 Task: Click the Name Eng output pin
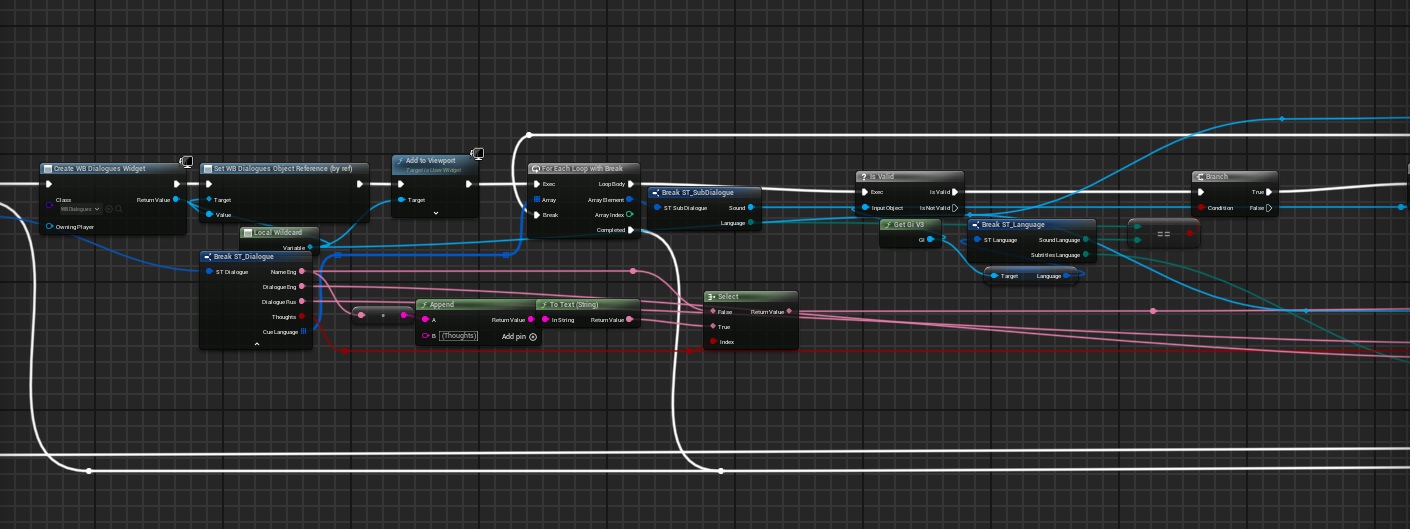click(x=302, y=271)
